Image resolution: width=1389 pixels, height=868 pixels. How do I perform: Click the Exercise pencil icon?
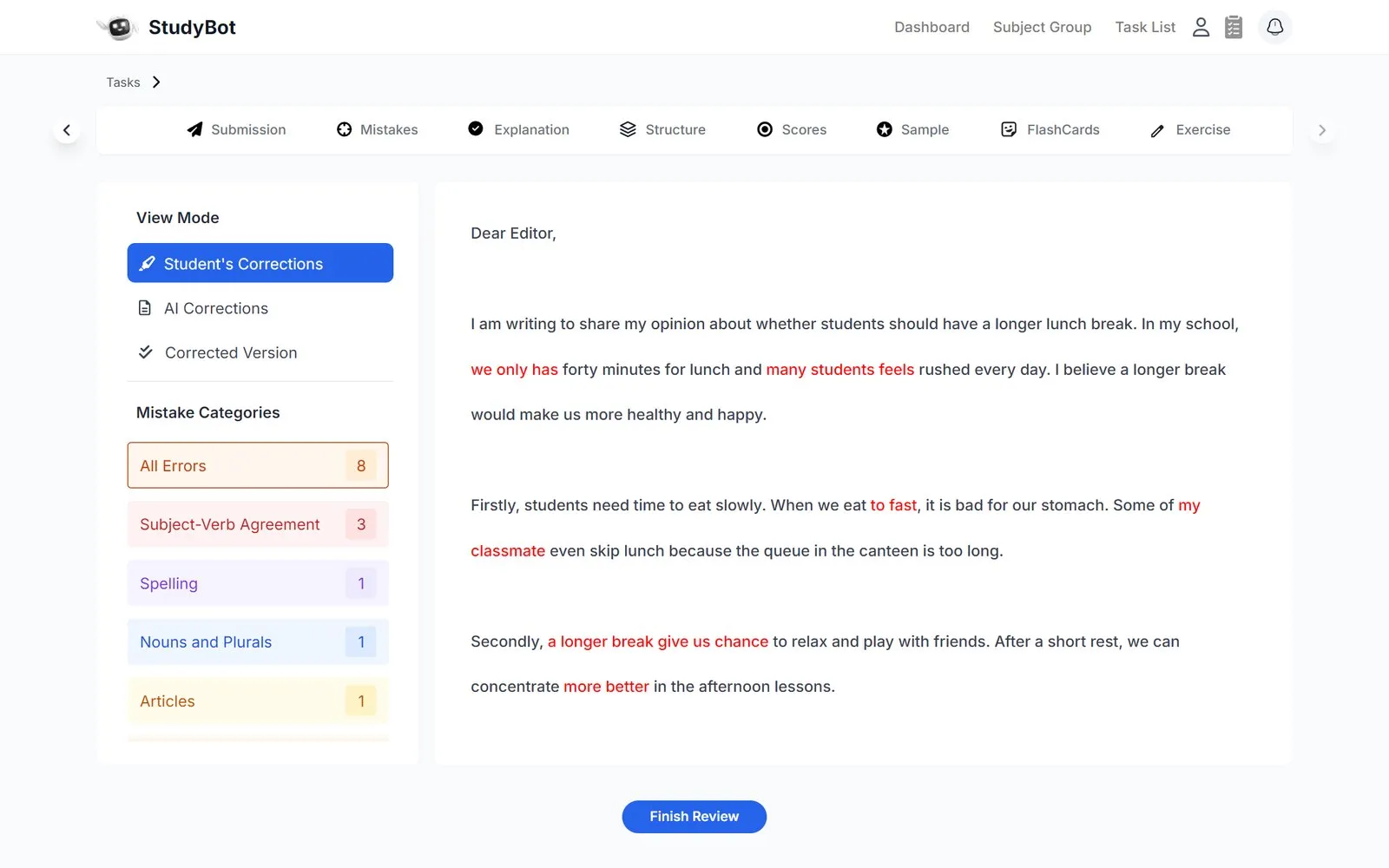coord(1157,130)
